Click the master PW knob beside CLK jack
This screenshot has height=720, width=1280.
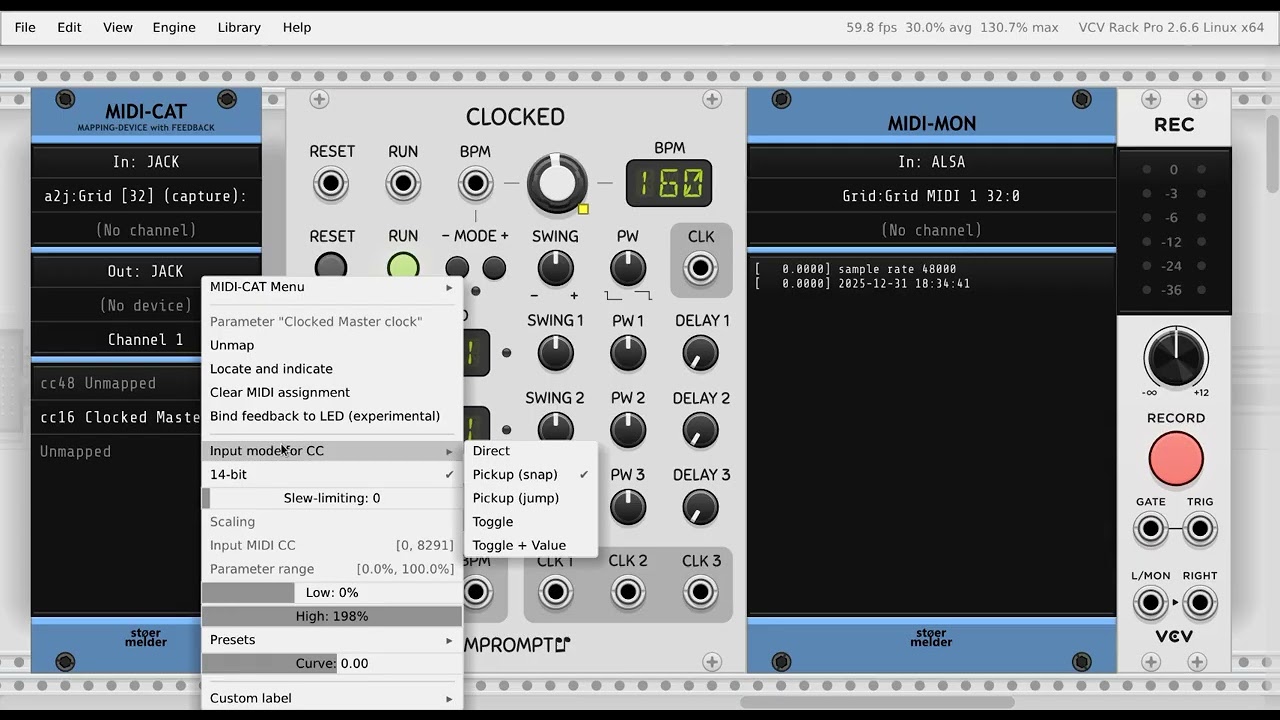tap(628, 268)
